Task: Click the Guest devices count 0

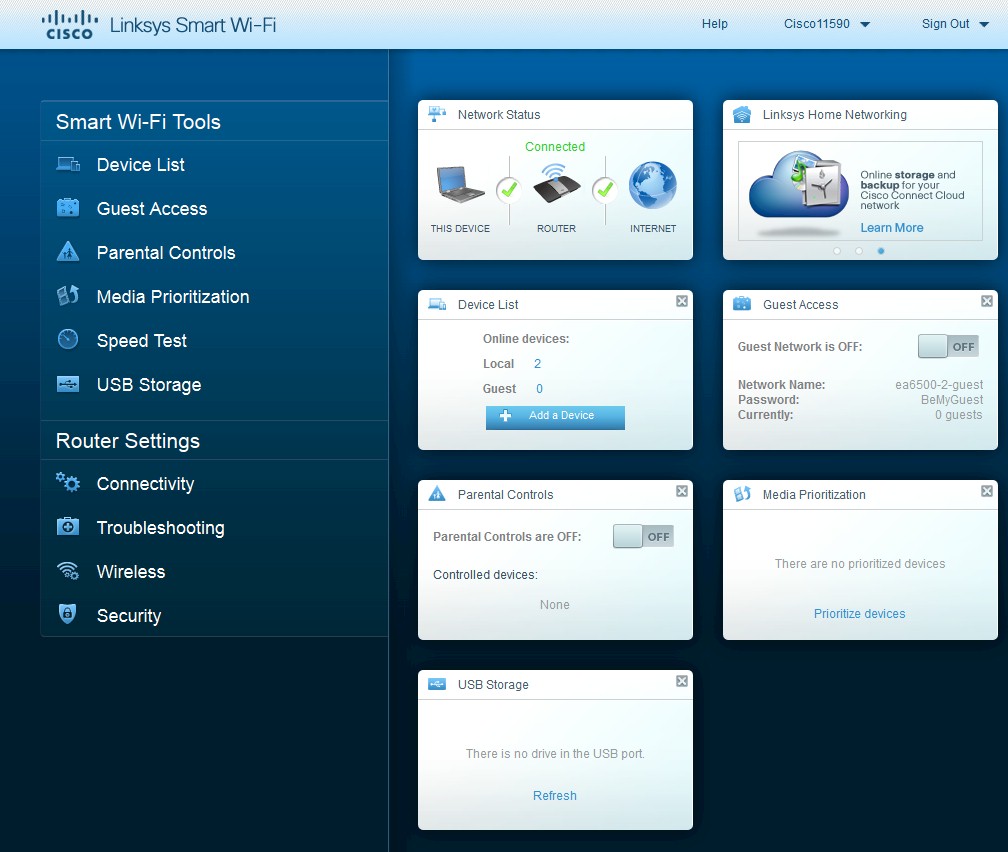Action: (539, 388)
